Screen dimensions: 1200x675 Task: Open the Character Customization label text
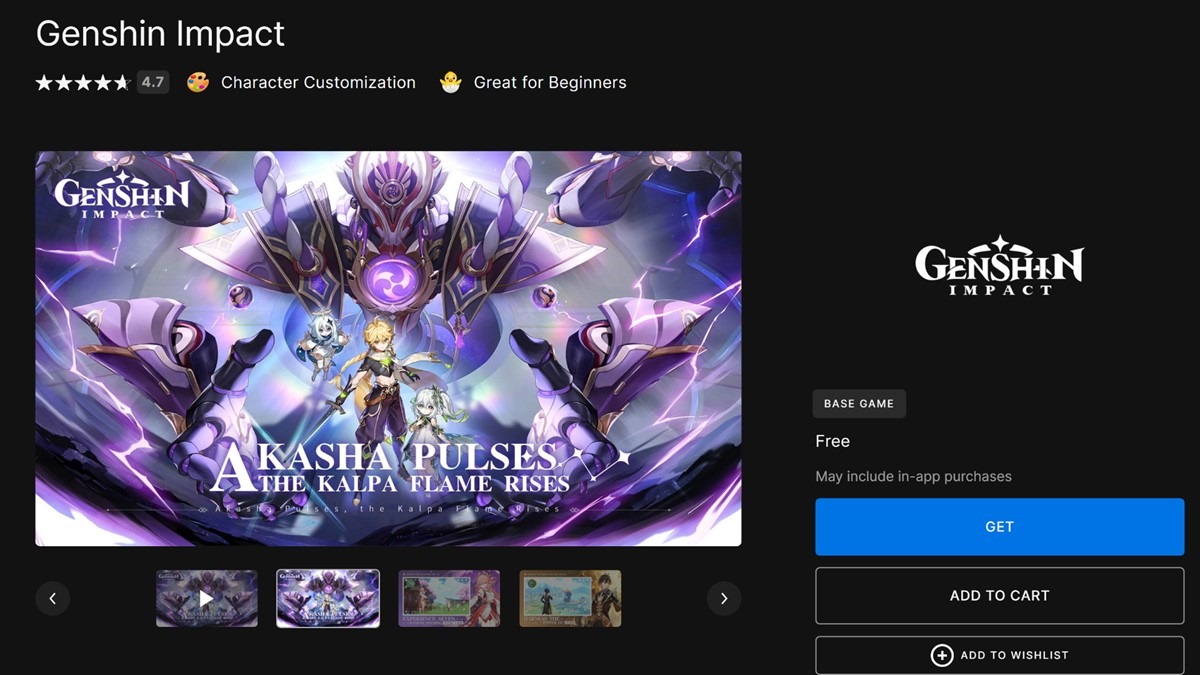click(318, 83)
